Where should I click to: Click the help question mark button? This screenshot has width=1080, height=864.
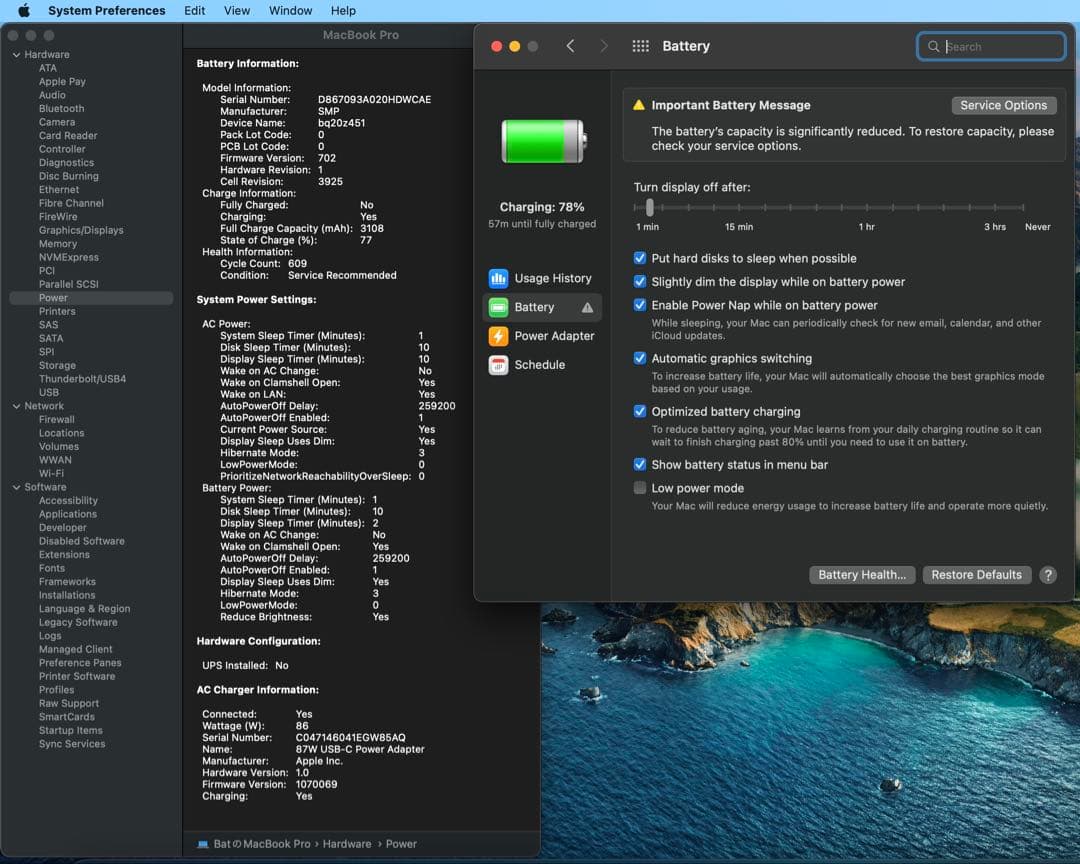tap(1047, 575)
